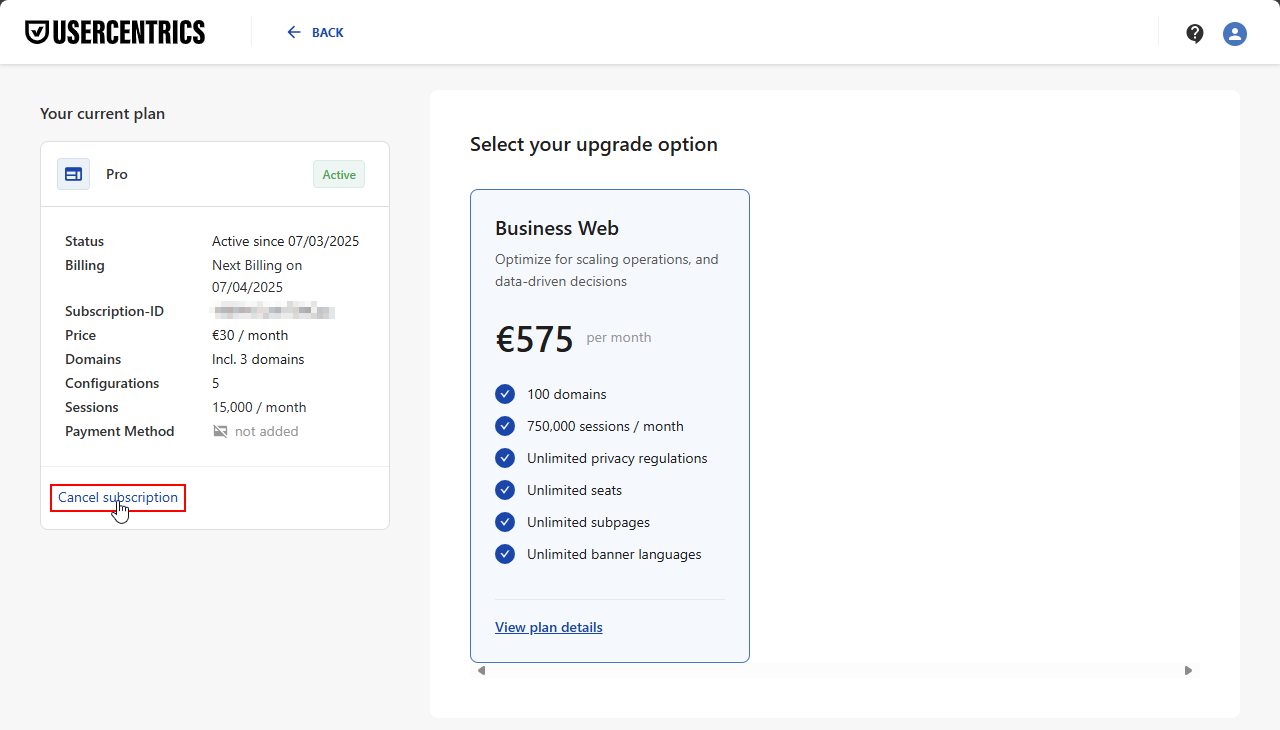Click the right arrow of horizontal scrollbar
The width and height of the screenshot is (1280, 730).
(x=1189, y=670)
